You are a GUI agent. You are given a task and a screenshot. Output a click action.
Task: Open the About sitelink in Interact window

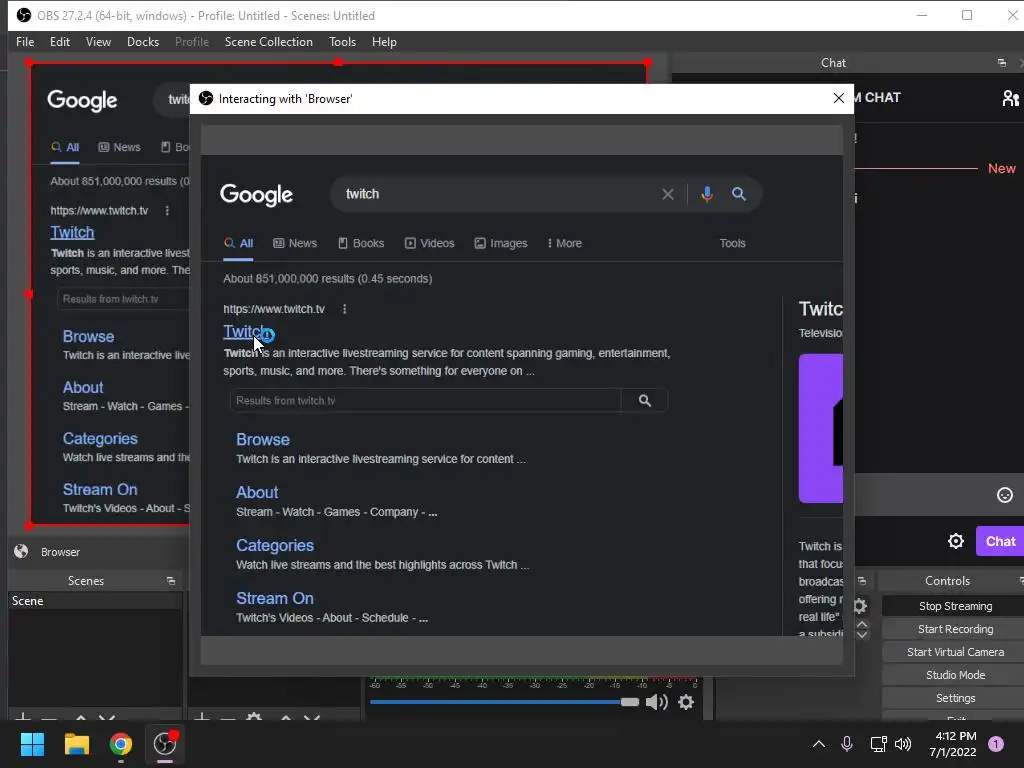(x=257, y=492)
